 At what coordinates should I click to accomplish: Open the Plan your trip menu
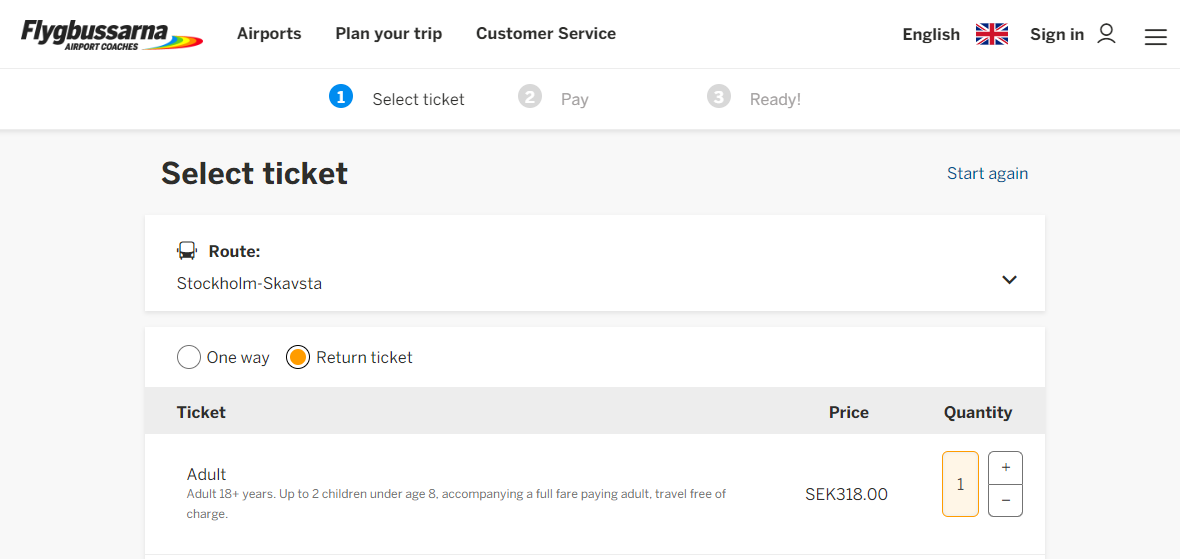coord(389,34)
